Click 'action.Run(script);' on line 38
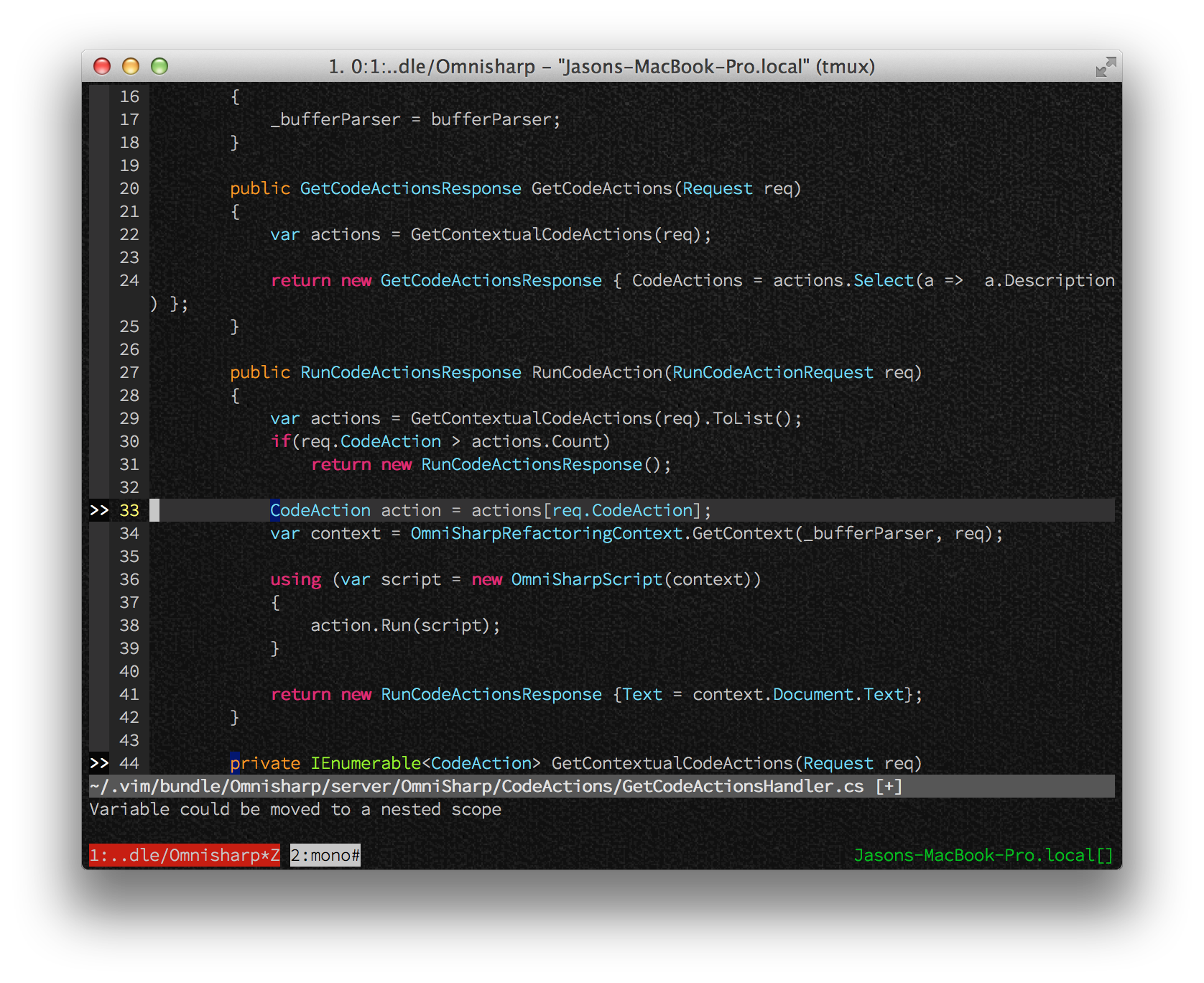Image resolution: width=1204 pixels, height=983 pixels. [x=405, y=625]
